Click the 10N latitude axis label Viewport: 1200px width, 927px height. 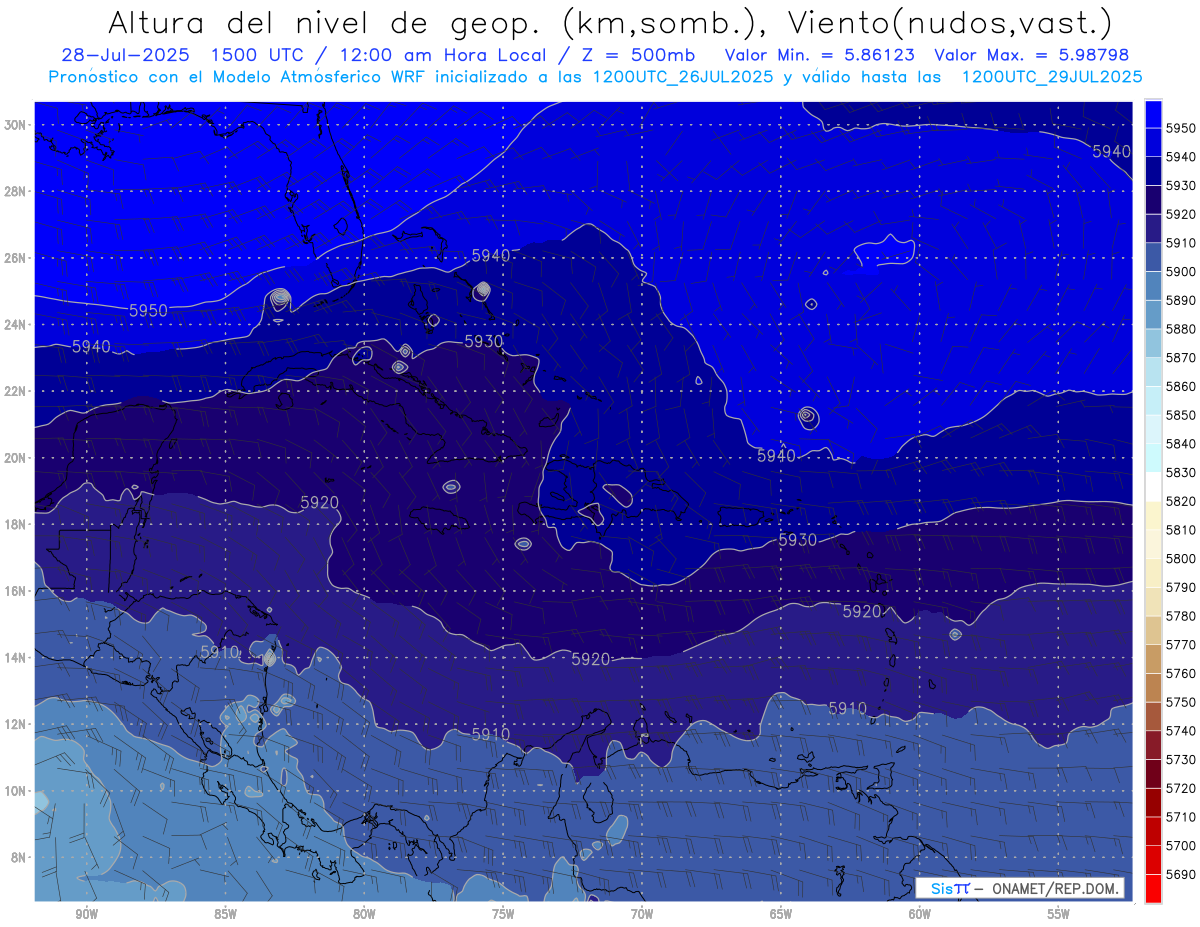pyautogui.click(x=14, y=791)
